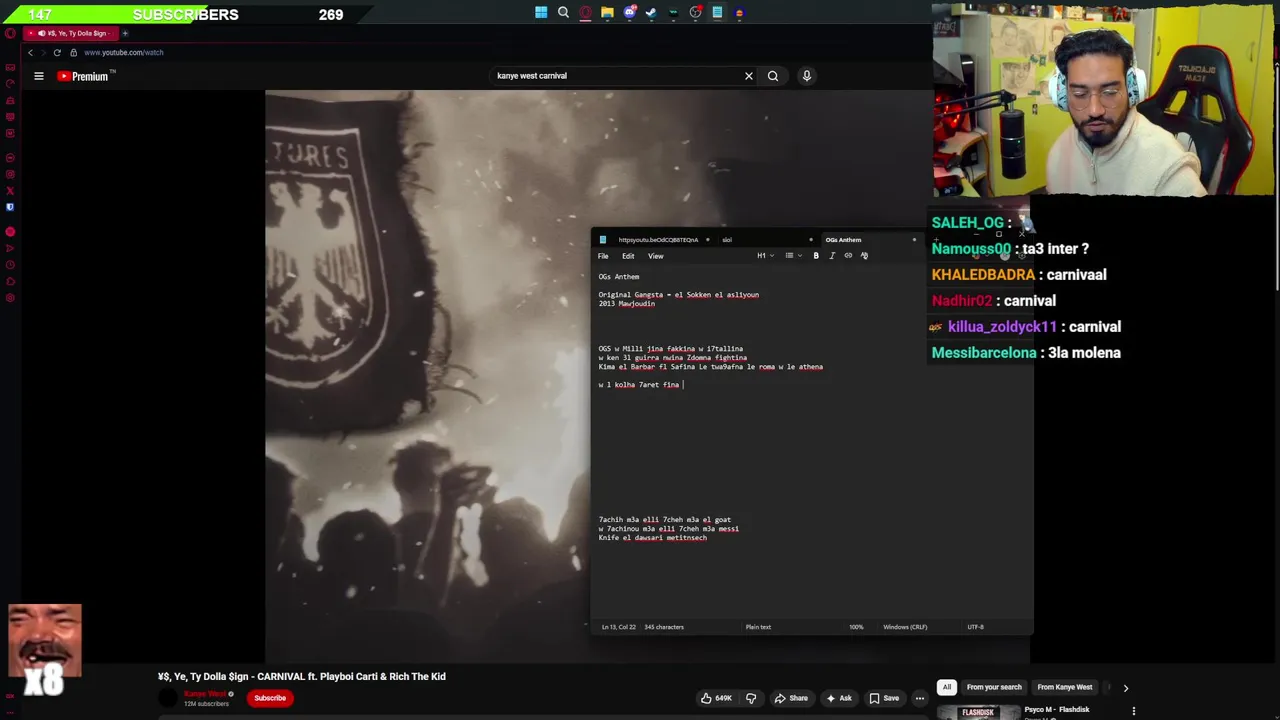Image resolution: width=1280 pixels, height=720 pixels.
Task: Select the From your search chip
Action: tap(994, 687)
